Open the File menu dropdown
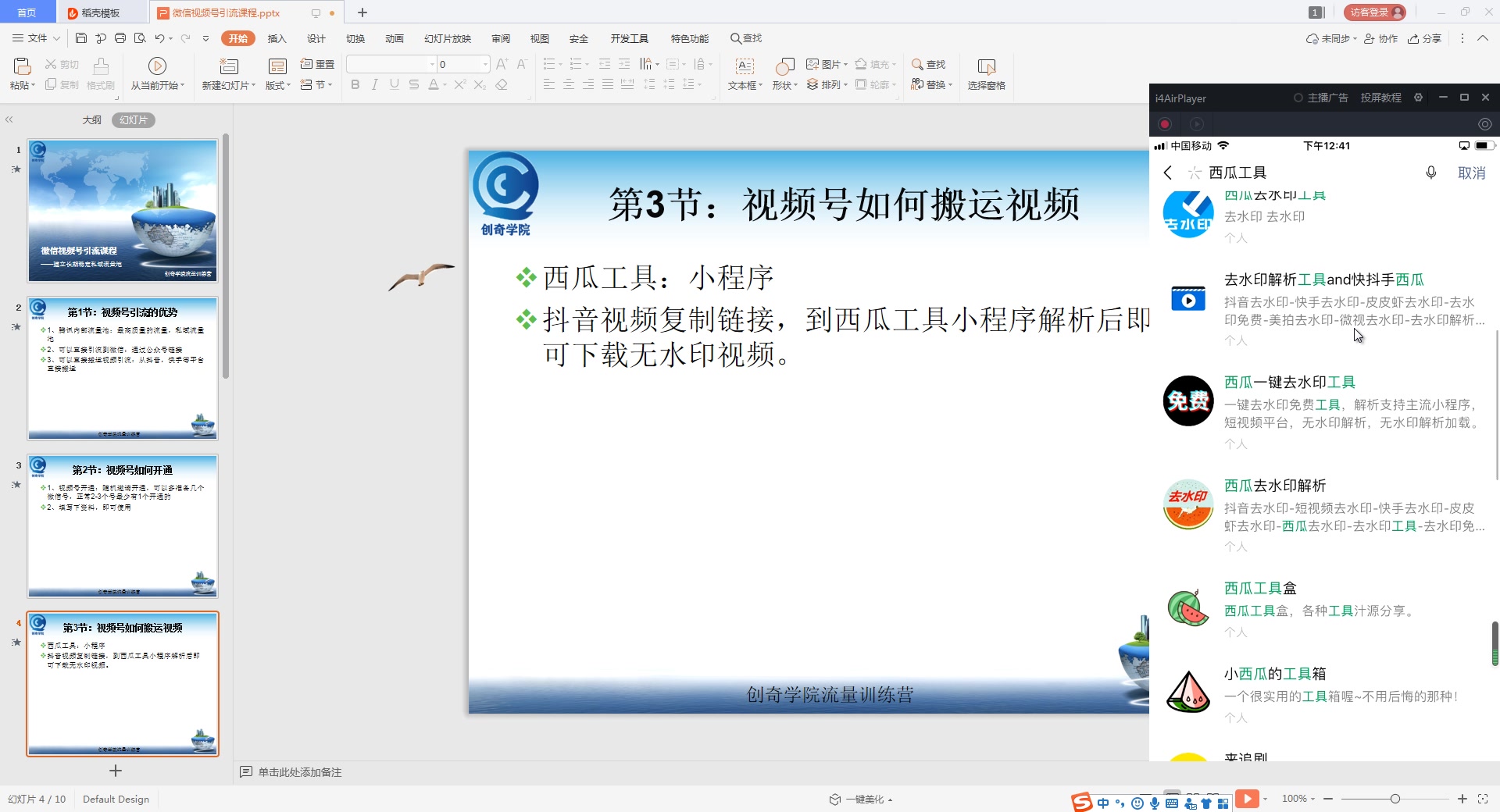This screenshot has height=812, width=1500. [x=37, y=38]
